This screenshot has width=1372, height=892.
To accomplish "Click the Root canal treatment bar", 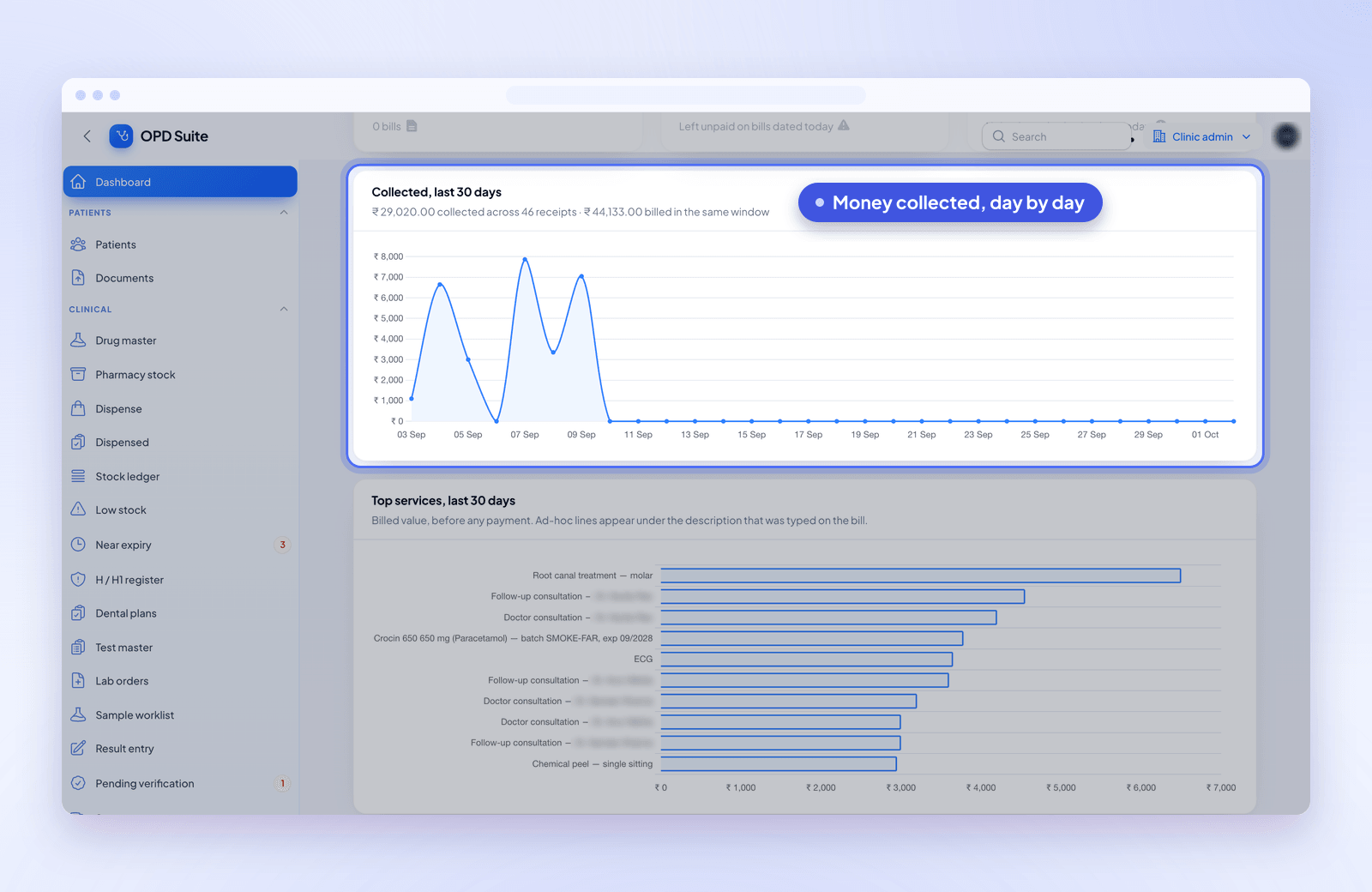I will pyautogui.click(x=920, y=576).
